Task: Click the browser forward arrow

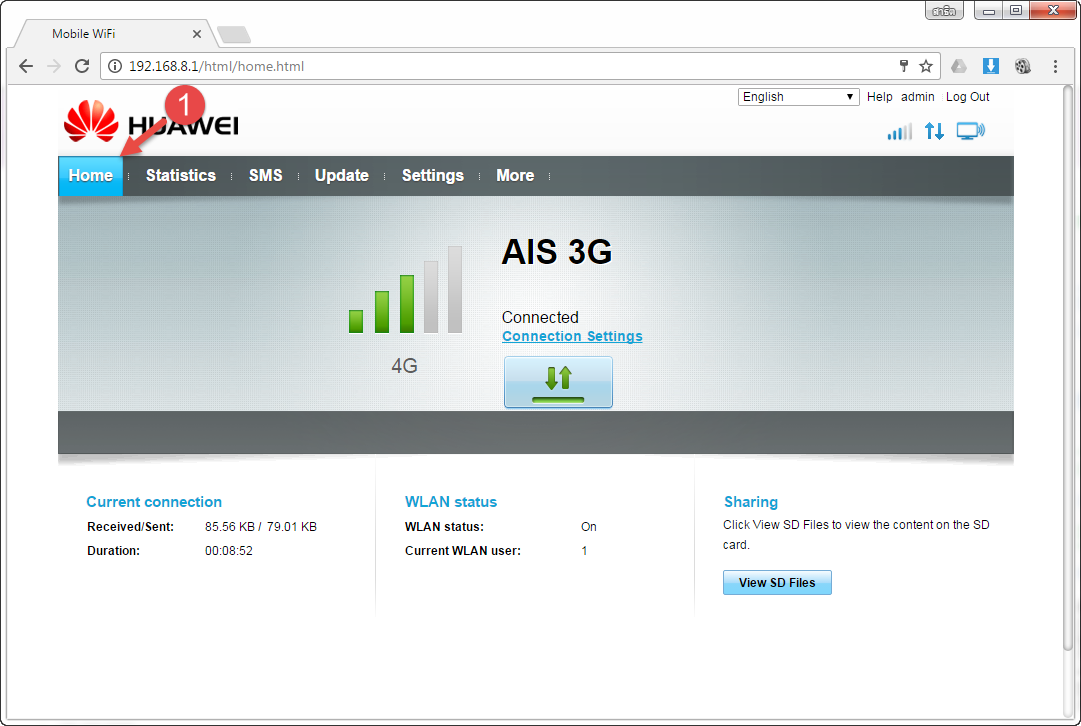Action: tap(54, 66)
